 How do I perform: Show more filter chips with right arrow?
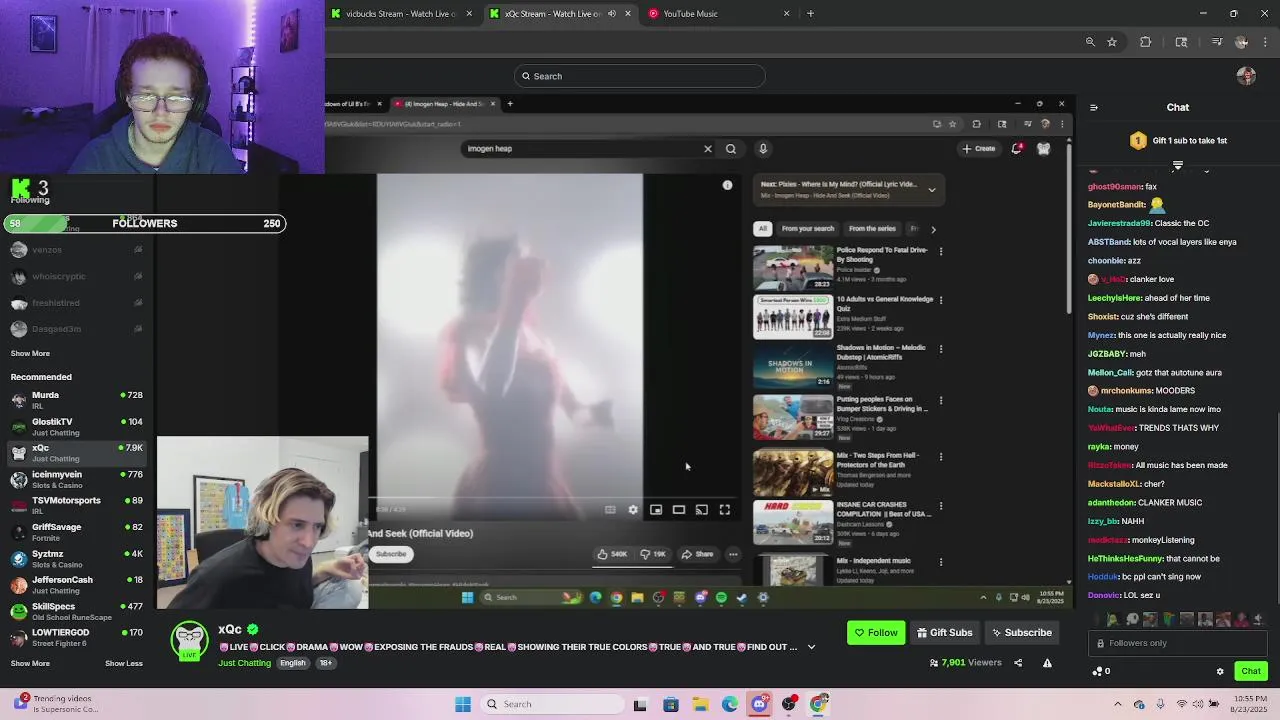point(933,229)
